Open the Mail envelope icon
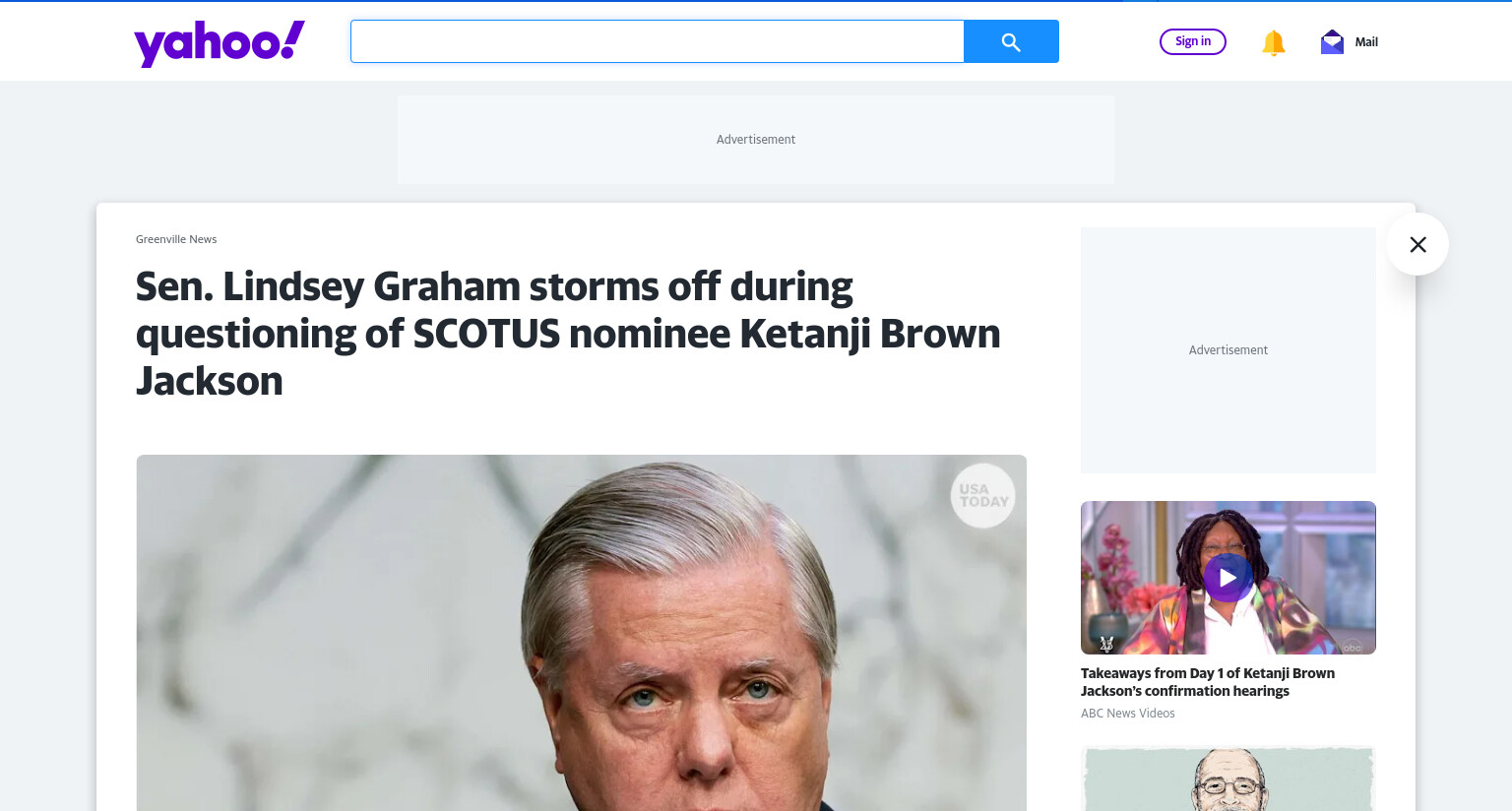Image resolution: width=1512 pixels, height=811 pixels. 1332,41
